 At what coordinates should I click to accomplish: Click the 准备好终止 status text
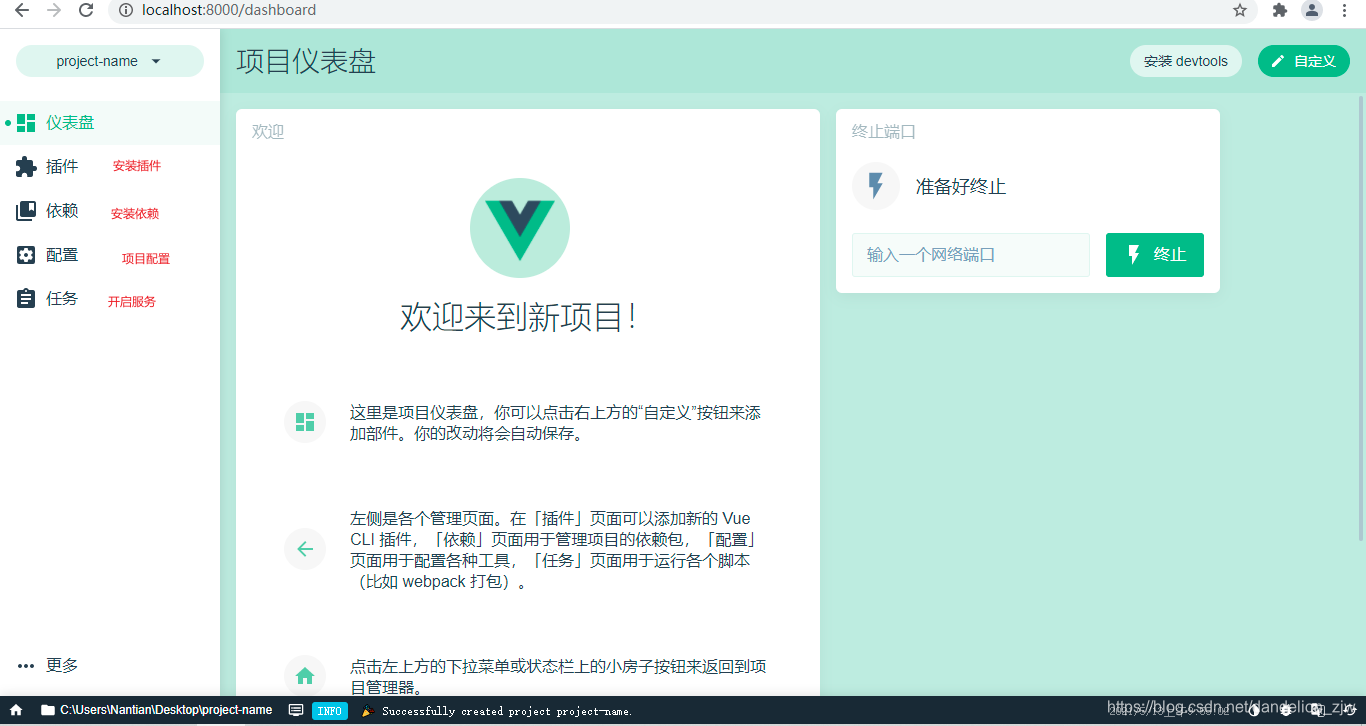pyautogui.click(x=961, y=186)
